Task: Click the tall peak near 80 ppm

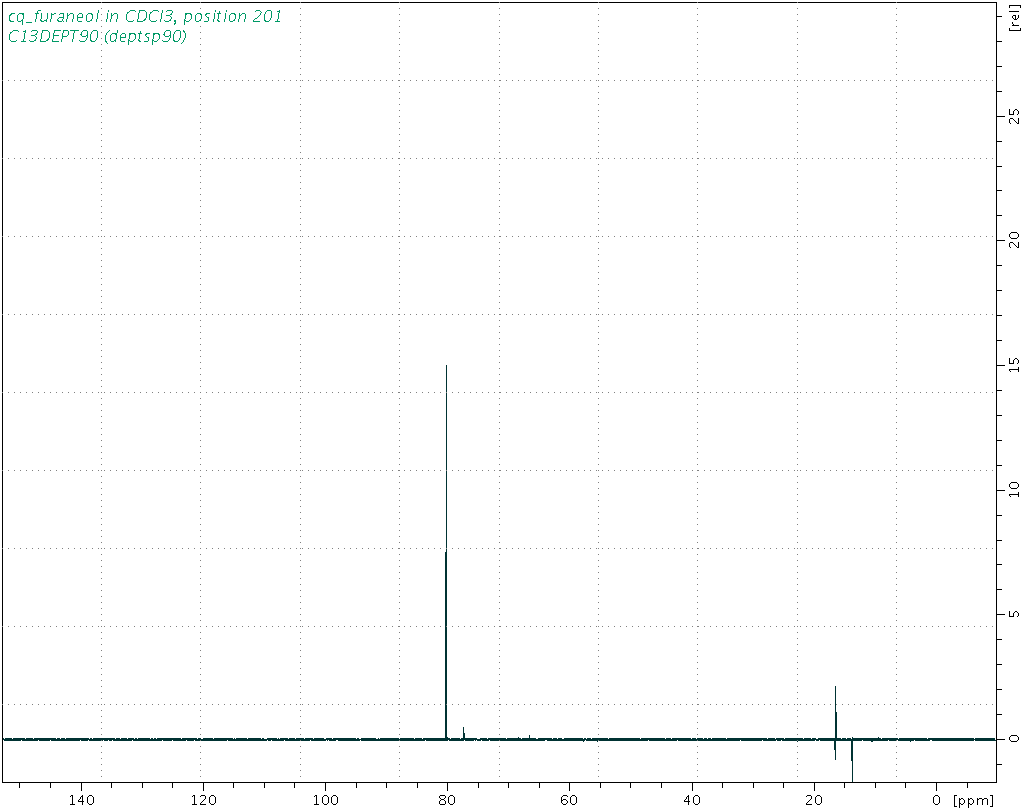Action: coord(446,552)
